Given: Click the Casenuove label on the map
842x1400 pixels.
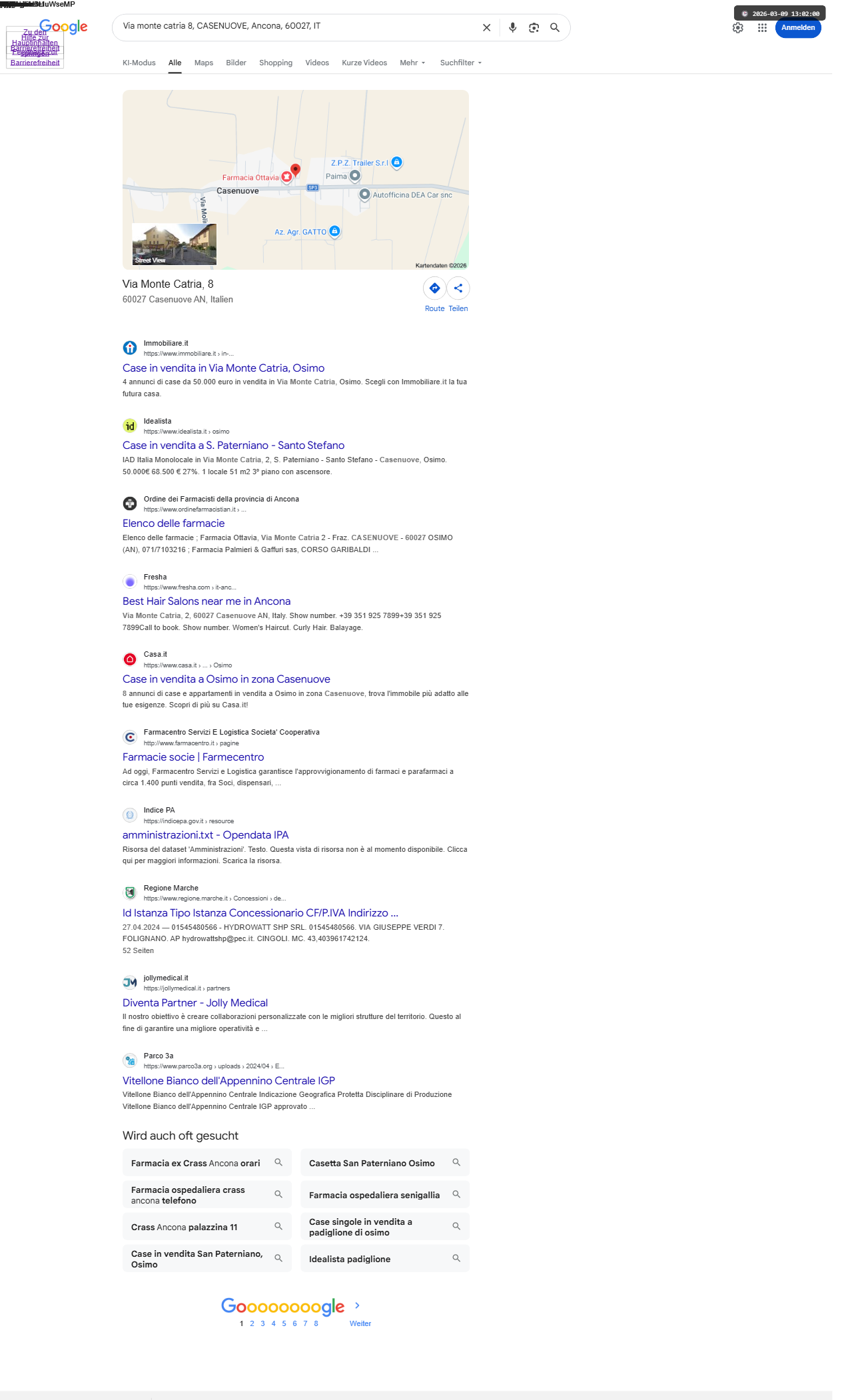Looking at the screenshot, I should [238, 190].
